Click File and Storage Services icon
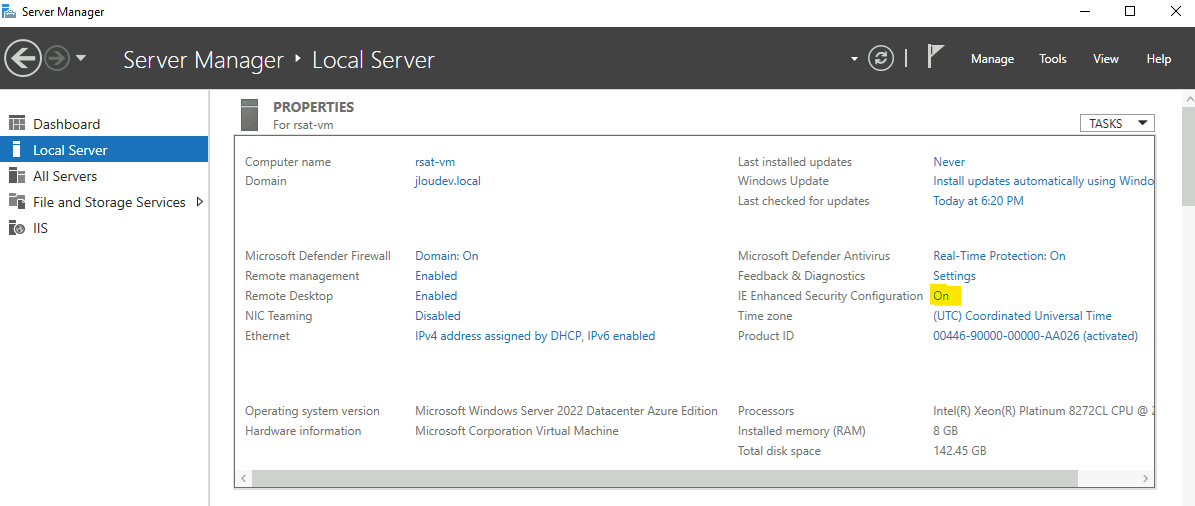The height and width of the screenshot is (506, 1195). click(17, 202)
